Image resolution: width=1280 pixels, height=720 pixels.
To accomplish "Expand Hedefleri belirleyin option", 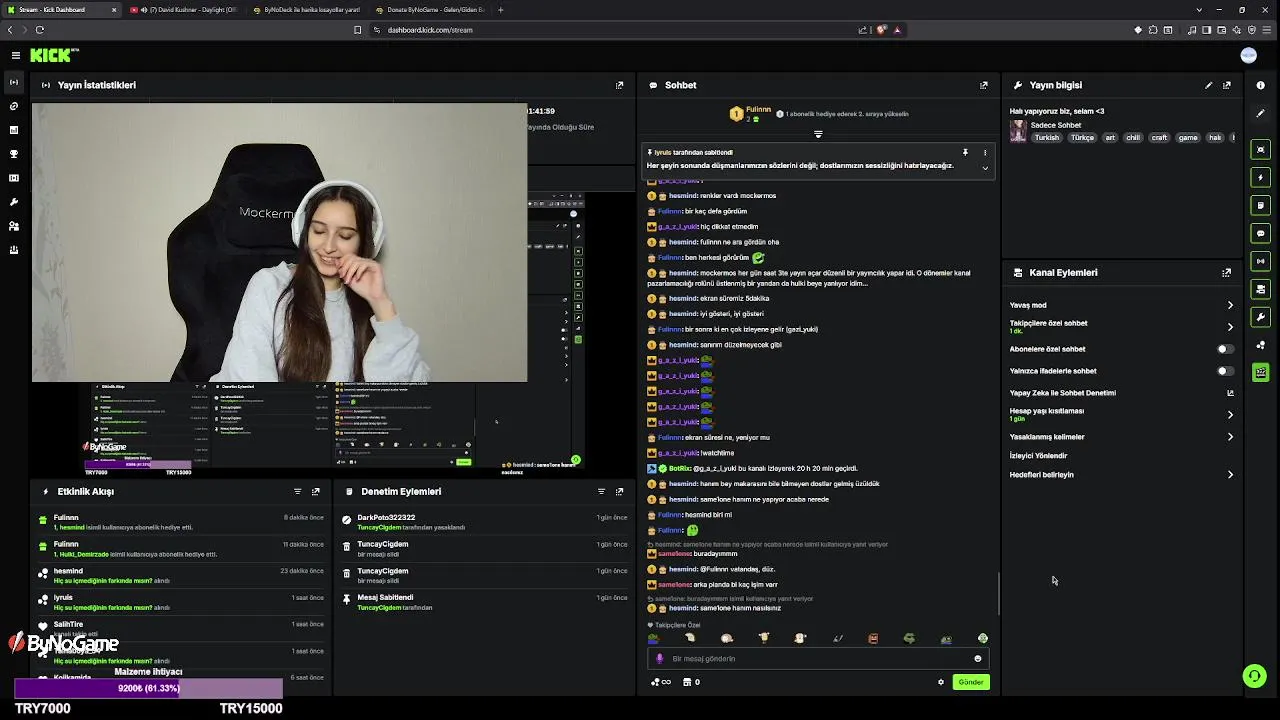I will tap(1230, 475).
